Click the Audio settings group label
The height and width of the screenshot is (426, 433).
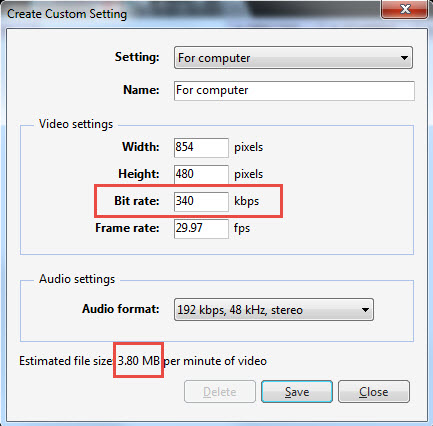77,279
